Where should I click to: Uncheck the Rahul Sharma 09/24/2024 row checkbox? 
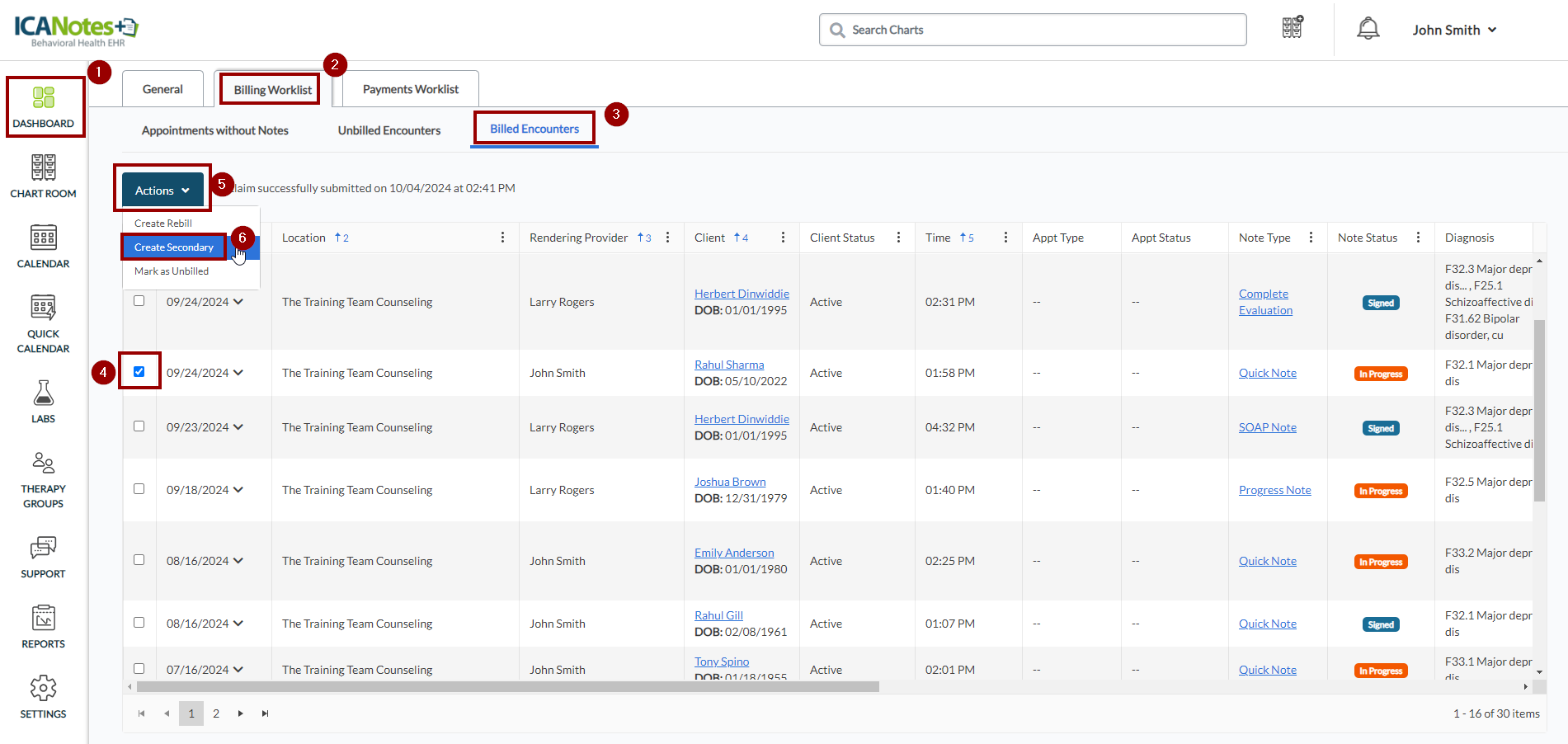(139, 372)
